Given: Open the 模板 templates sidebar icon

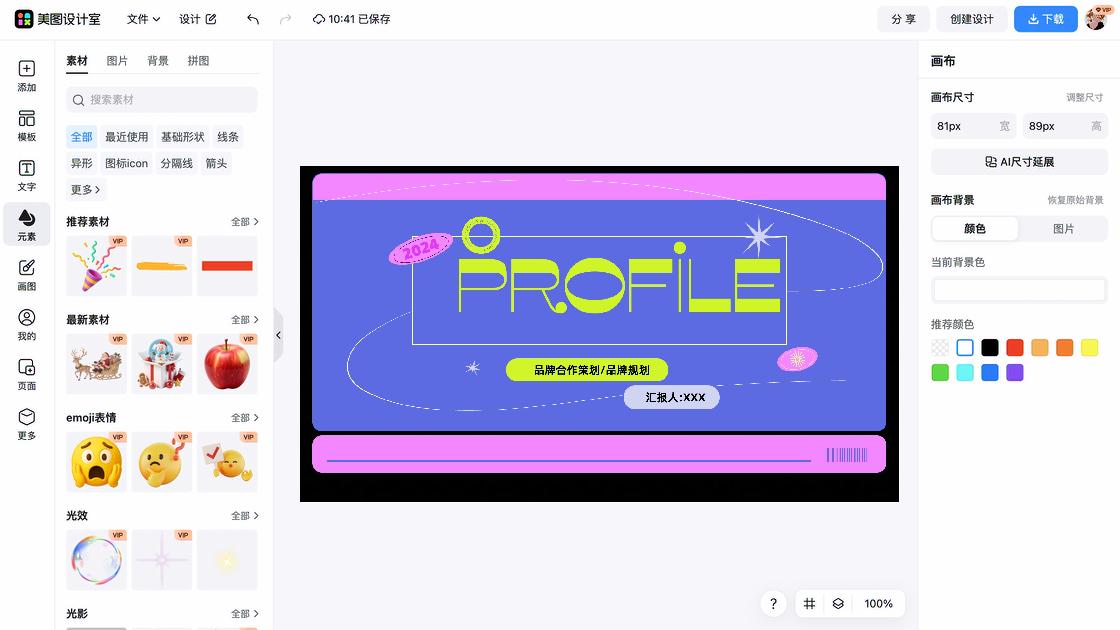Looking at the screenshot, I should click(x=26, y=125).
